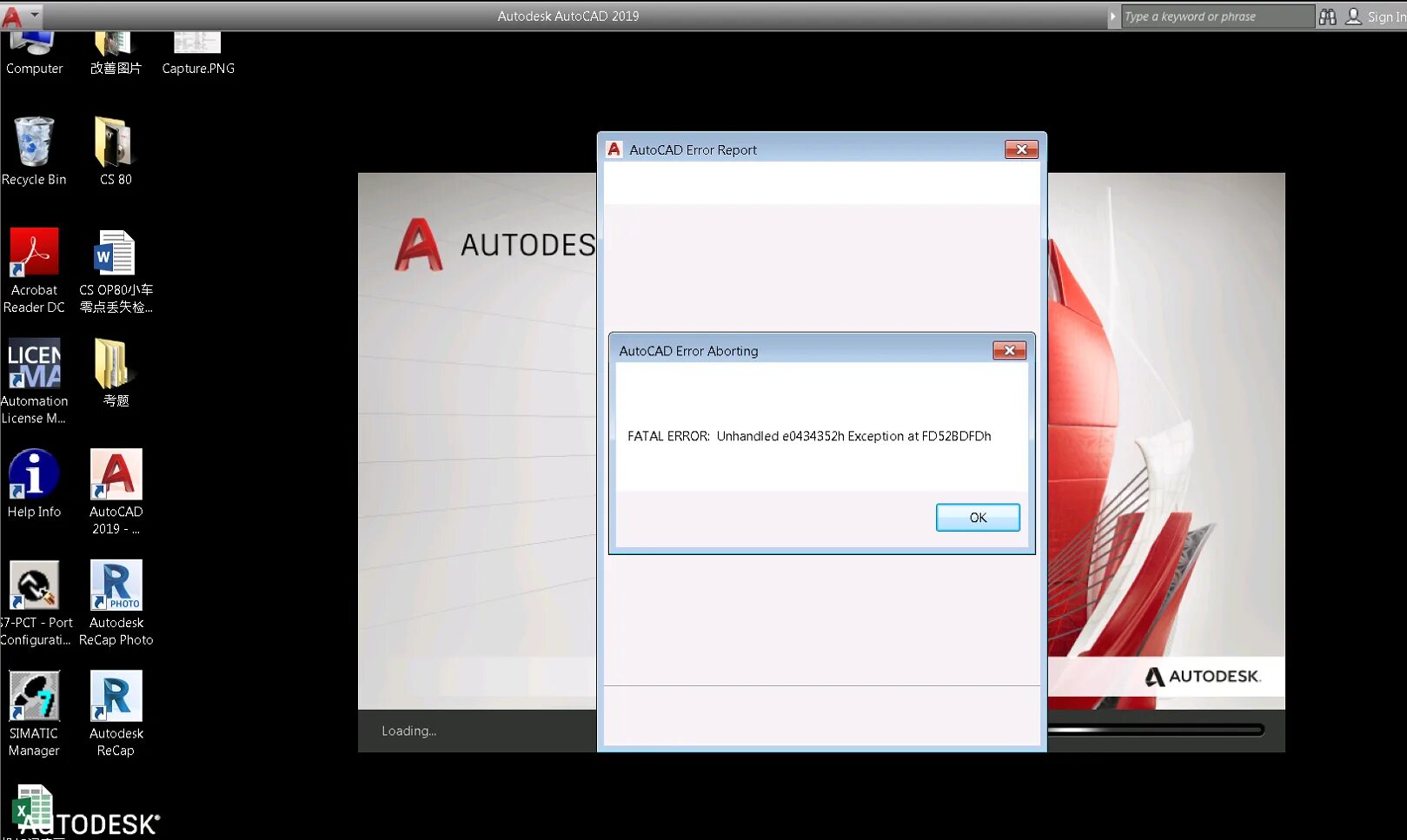Expand the search box arrow
Viewport: 1407px width, 840px height.
1113,17
